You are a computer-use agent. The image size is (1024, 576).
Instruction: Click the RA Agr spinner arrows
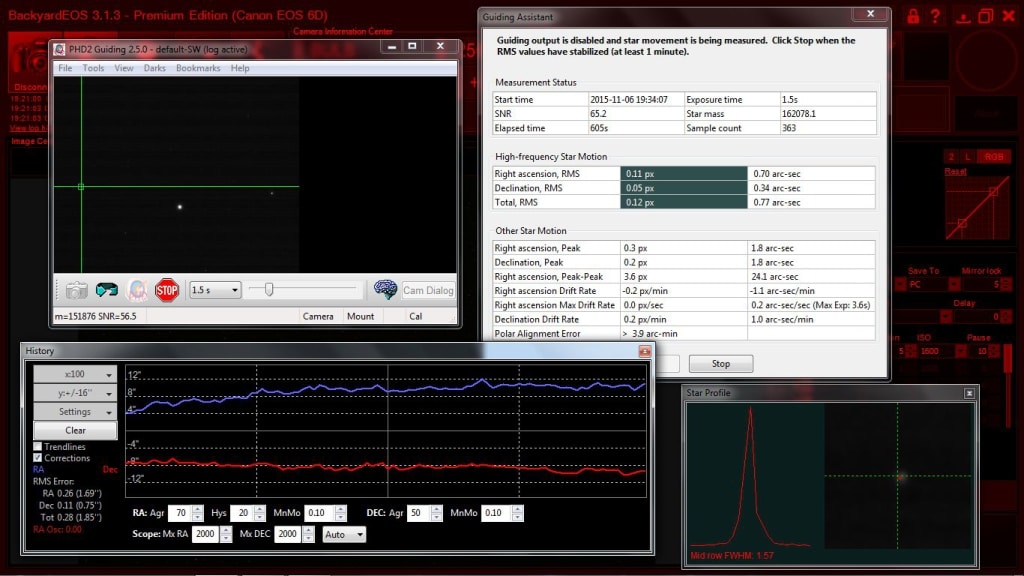click(x=198, y=513)
